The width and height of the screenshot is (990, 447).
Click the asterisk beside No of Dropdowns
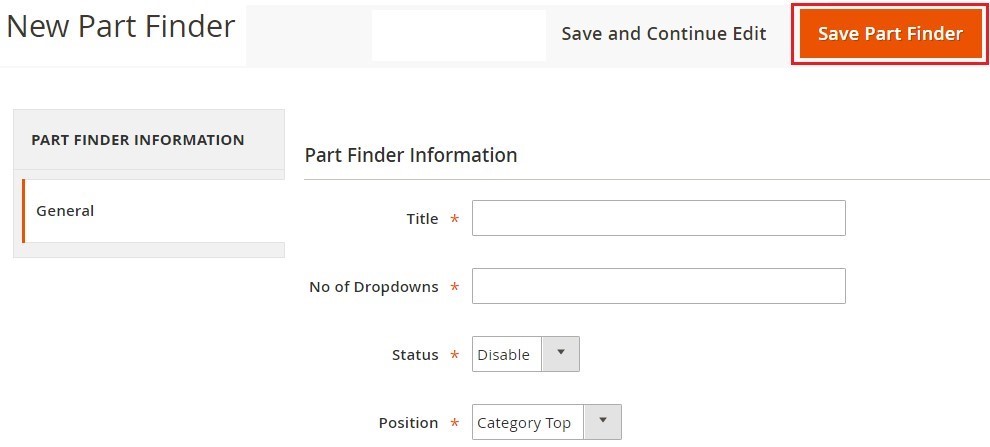click(455, 288)
